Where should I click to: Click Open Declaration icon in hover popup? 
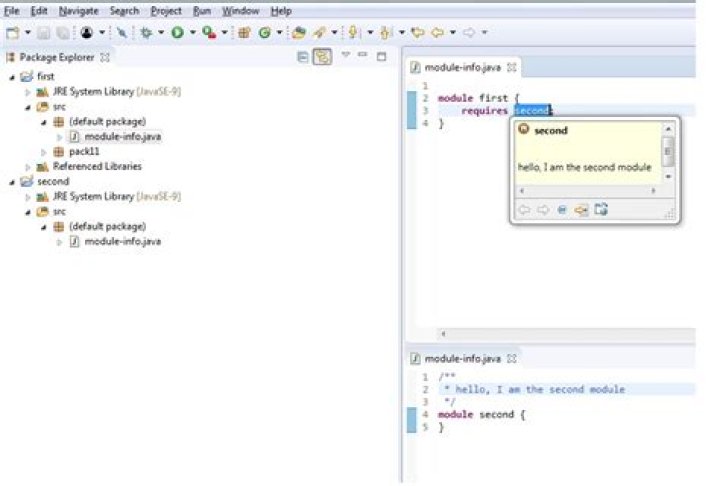pyautogui.click(x=581, y=210)
